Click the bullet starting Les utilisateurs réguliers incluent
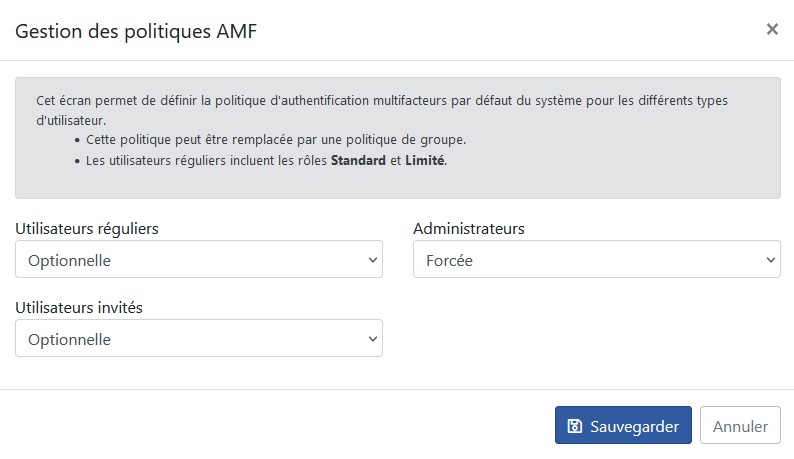 [x=266, y=161]
